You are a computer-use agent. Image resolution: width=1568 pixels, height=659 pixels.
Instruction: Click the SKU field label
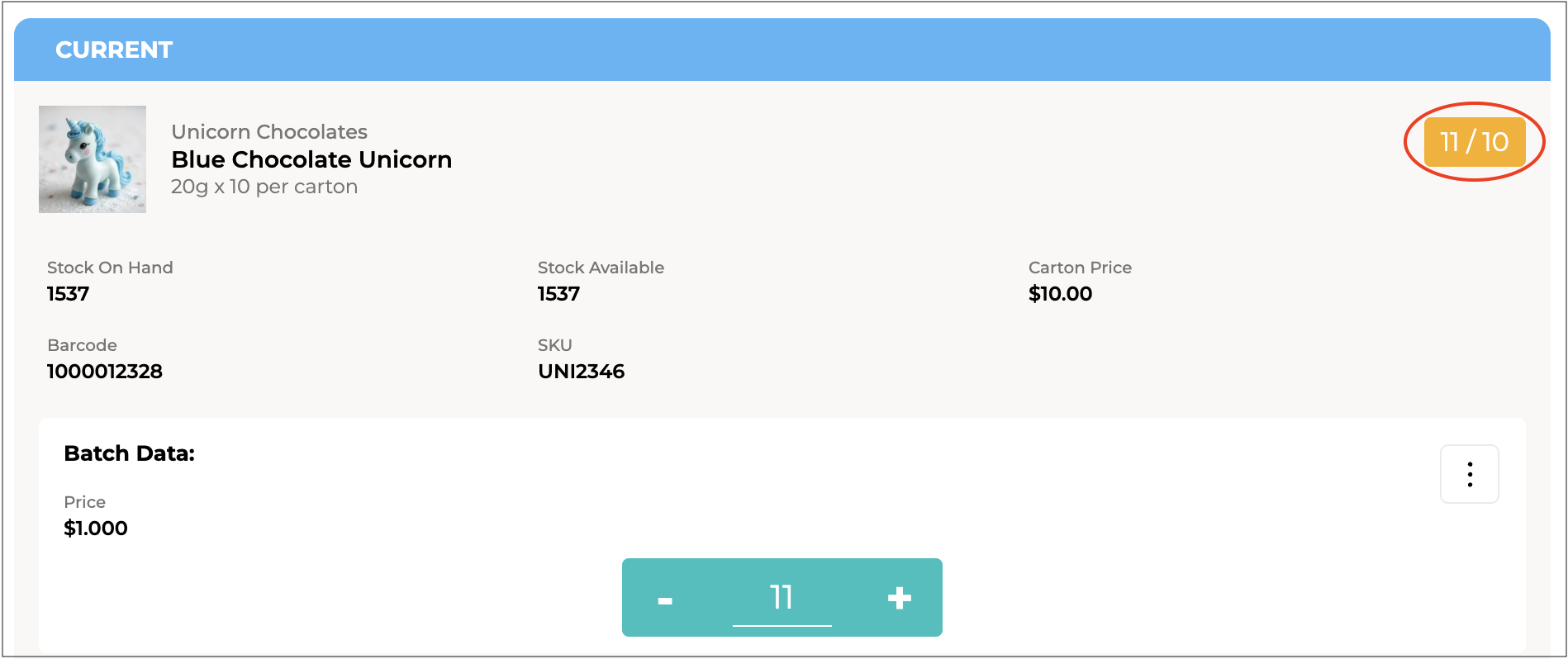click(554, 345)
